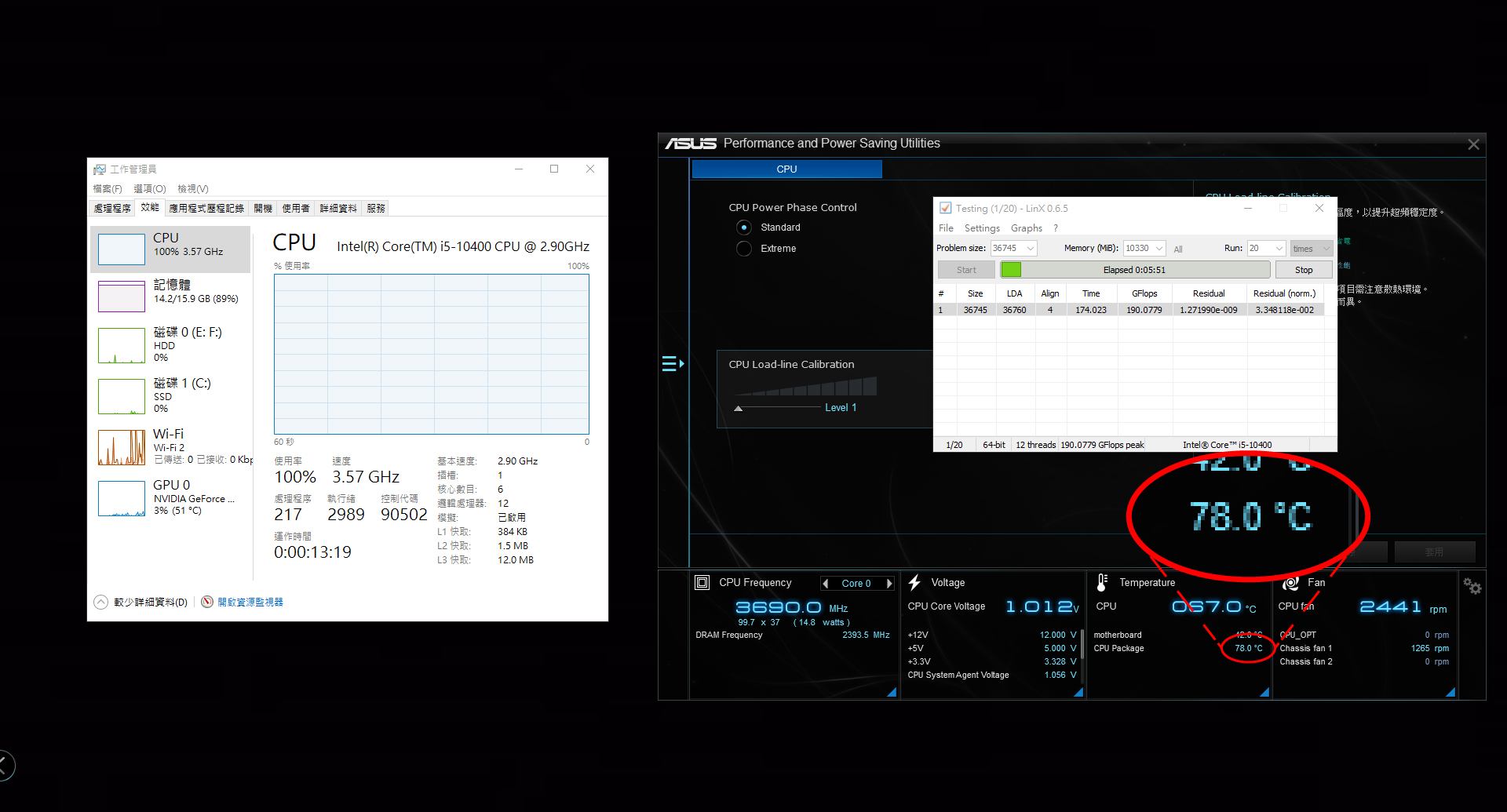
Task: Switch to the 開機 tab
Action: (x=263, y=209)
